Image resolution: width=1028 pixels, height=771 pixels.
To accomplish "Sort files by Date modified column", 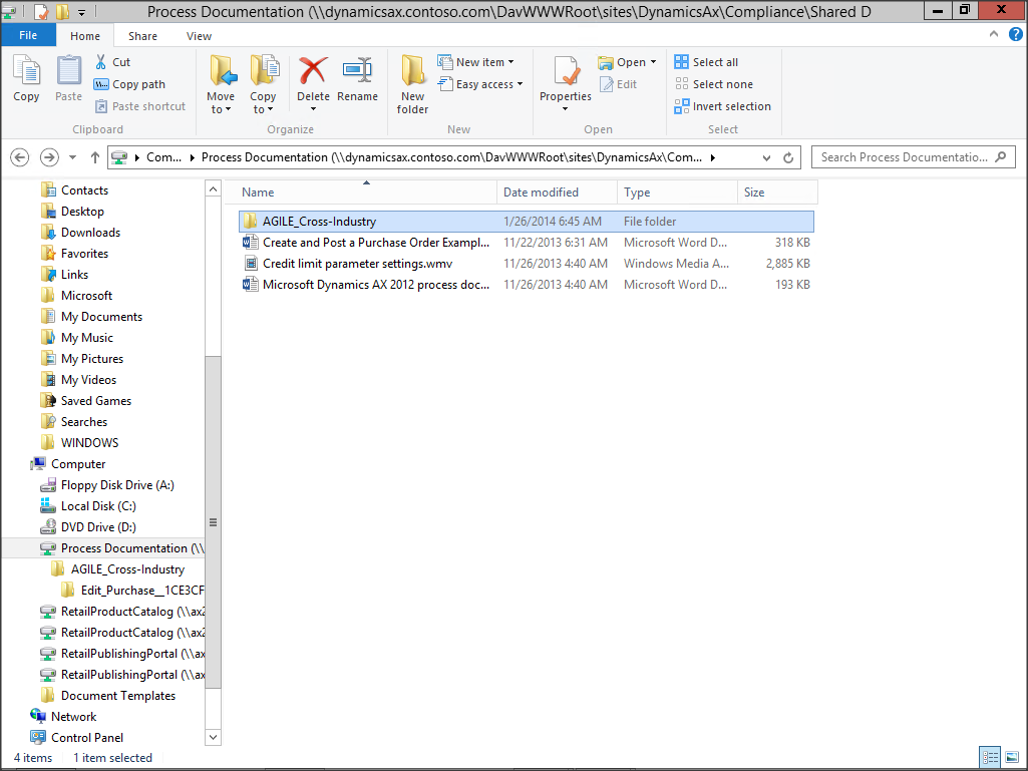I will (541, 192).
